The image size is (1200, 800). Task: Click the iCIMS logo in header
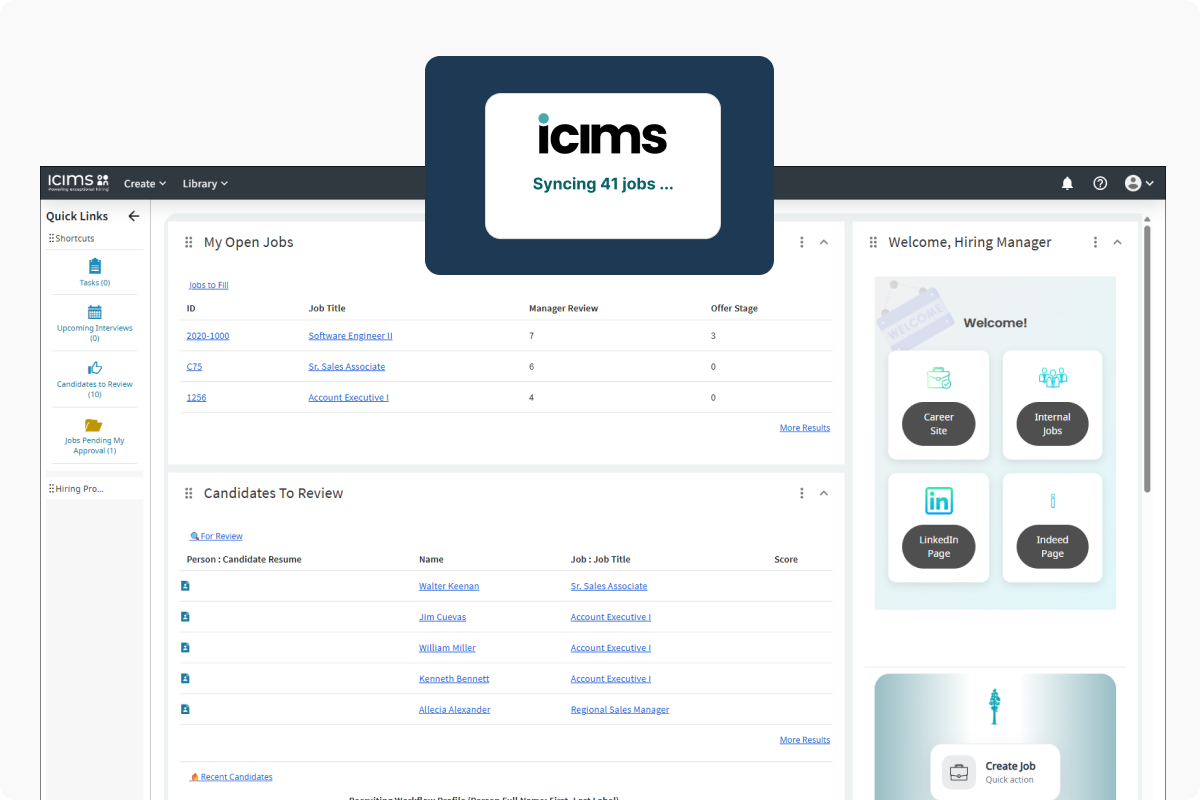[x=78, y=182]
